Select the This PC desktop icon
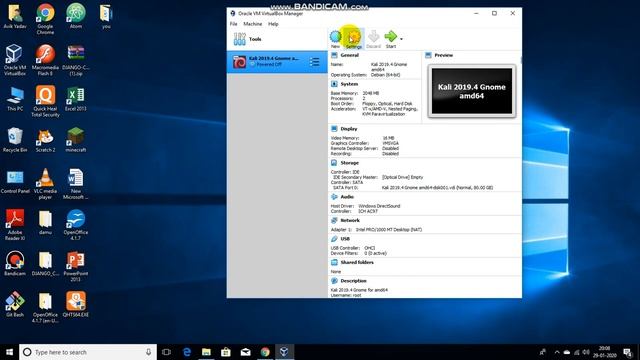640x360 pixels. 15,99
